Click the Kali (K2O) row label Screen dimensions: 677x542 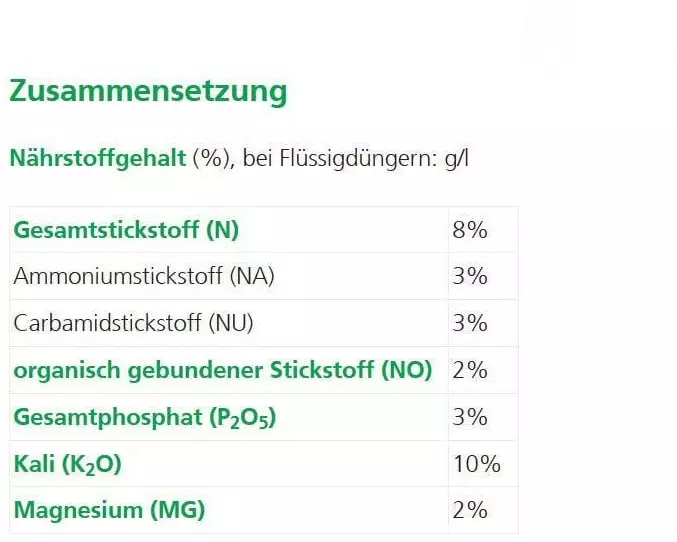click(68, 464)
